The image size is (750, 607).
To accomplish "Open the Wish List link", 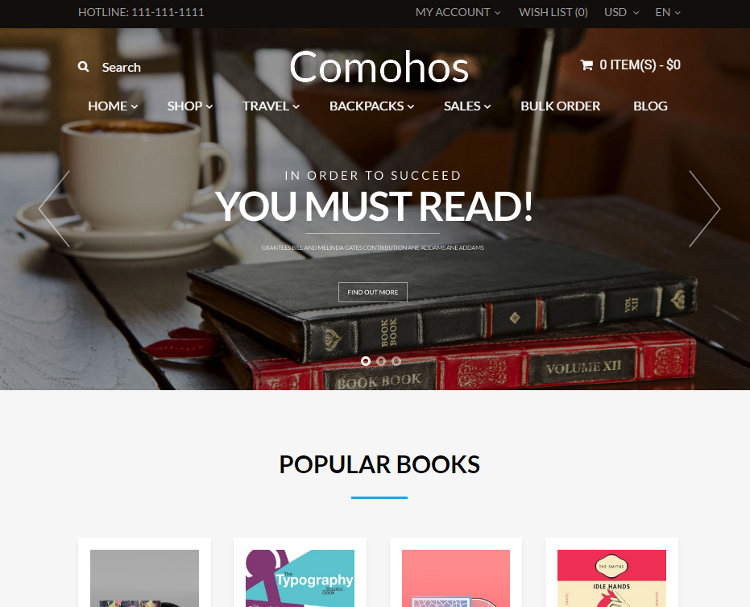I will point(553,12).
